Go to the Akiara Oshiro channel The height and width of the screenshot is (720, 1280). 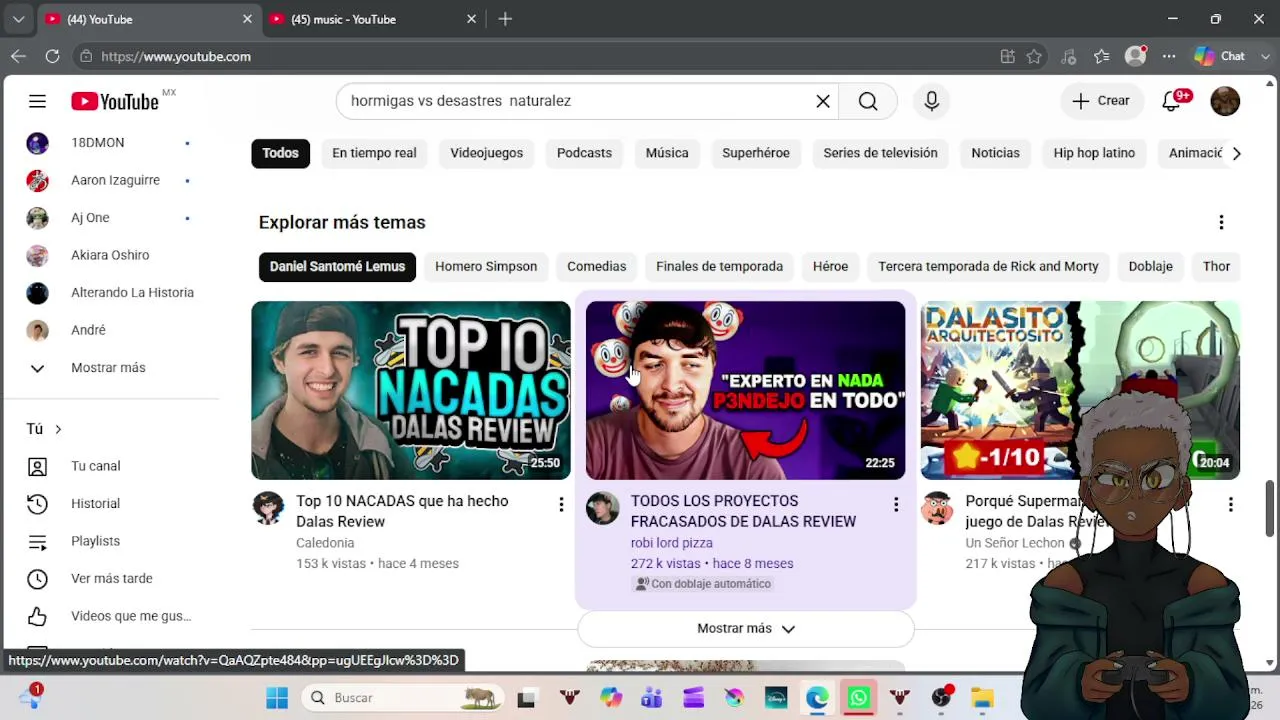click(110, 255)
